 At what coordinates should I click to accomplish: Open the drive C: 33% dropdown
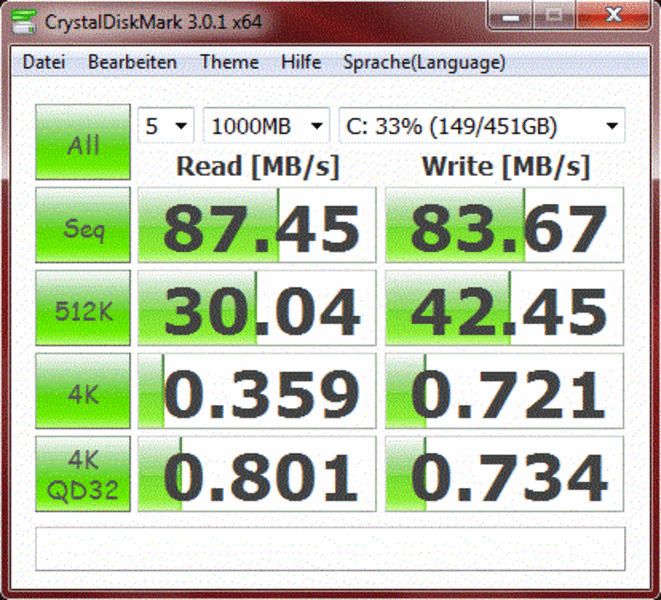(x=482, y=126)
